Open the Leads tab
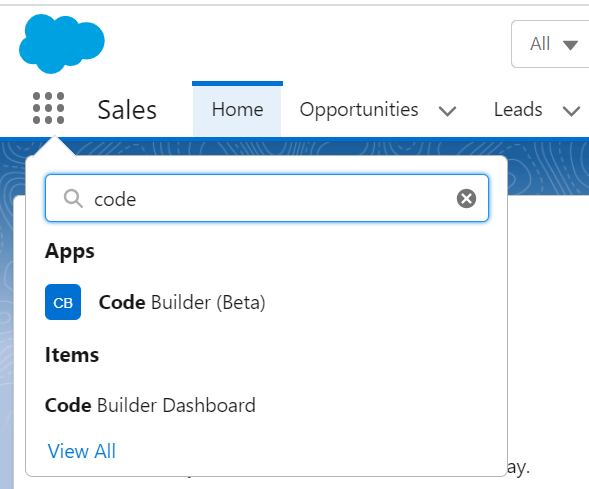The image size is (589, 489). click(518, 110)
